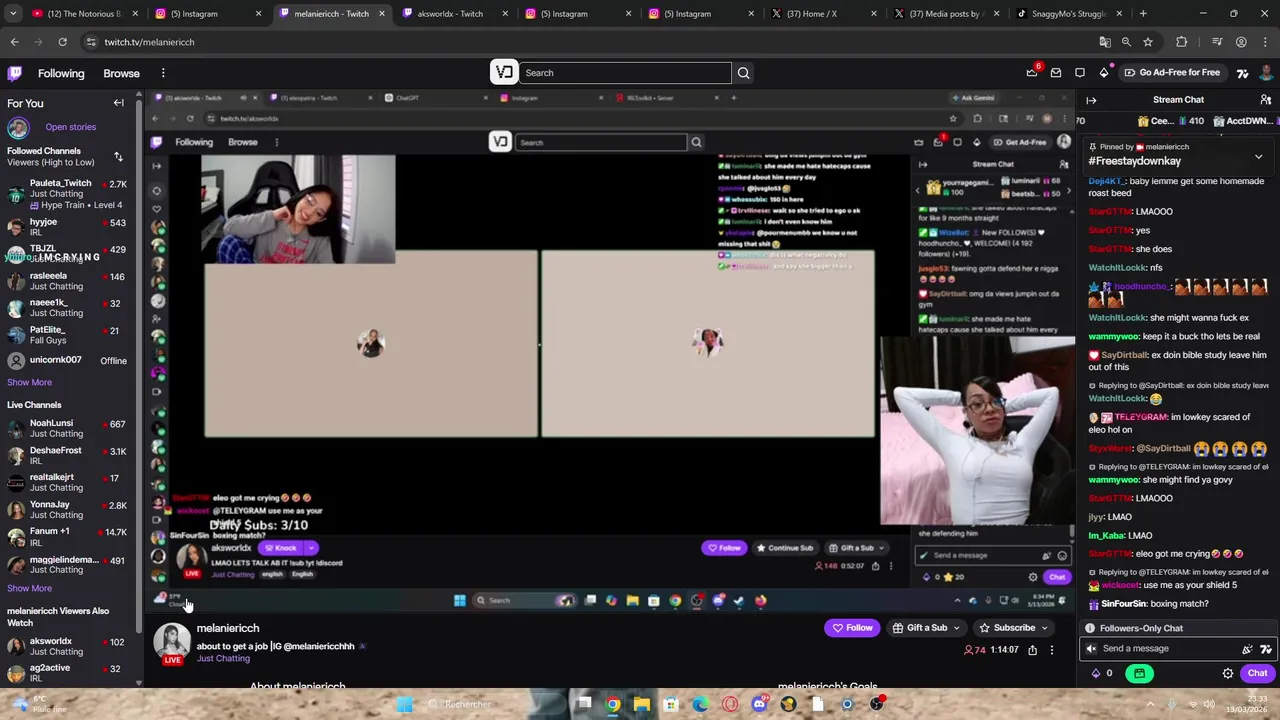This screenshot has width=1280, height=720.
Task: Open the Get Bits diamond icon
Action: pyautogui.click(x=1104, y=73)
